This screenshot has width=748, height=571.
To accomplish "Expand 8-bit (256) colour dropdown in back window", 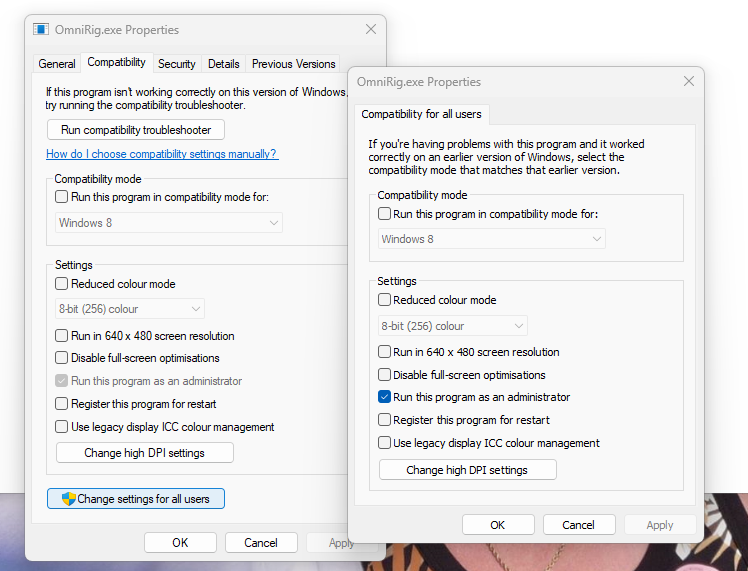I will tap(130, 309).
